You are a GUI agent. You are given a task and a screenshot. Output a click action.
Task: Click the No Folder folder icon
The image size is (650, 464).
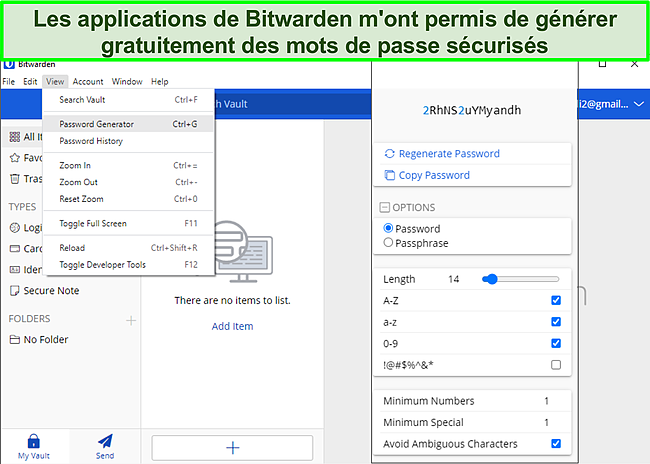point(15,340)
